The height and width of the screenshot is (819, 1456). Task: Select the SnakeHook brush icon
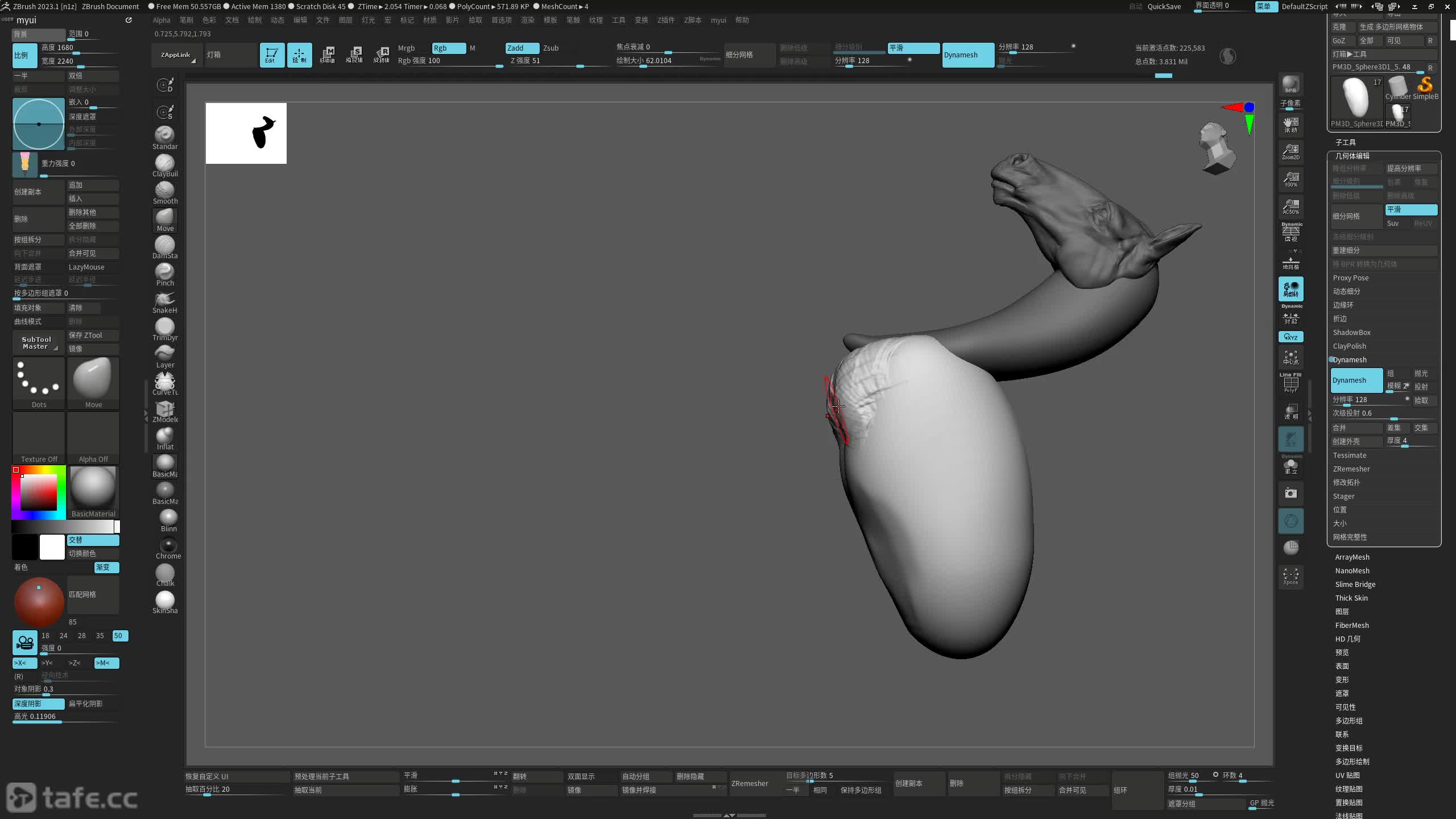[x=165, y=300]
